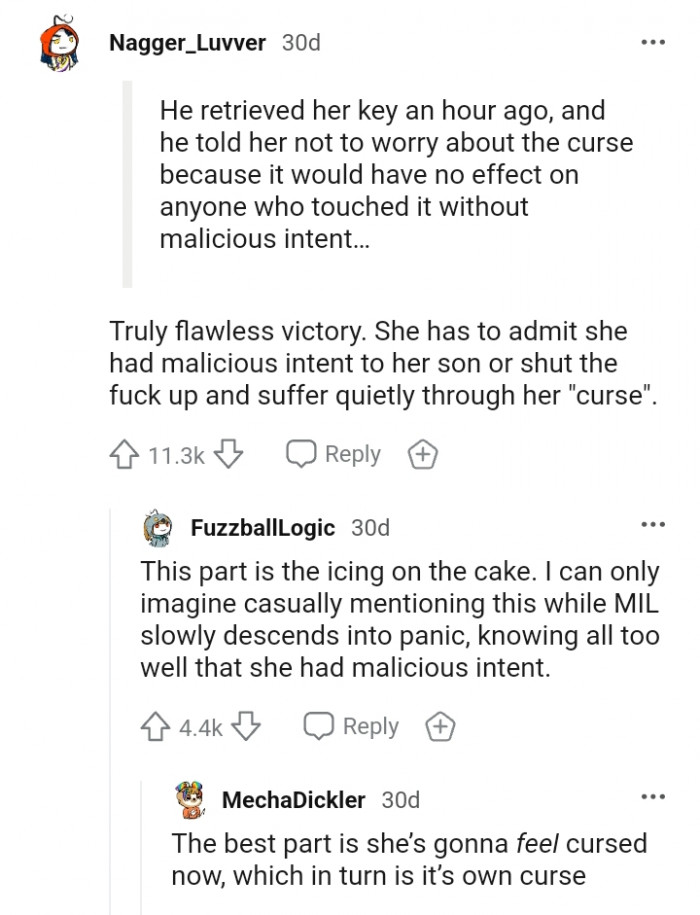The width and height of the screenshot is (700, 915).
Task: Open the overflow menu on Nagger_Luvver's comment
Action: (654, 42)
